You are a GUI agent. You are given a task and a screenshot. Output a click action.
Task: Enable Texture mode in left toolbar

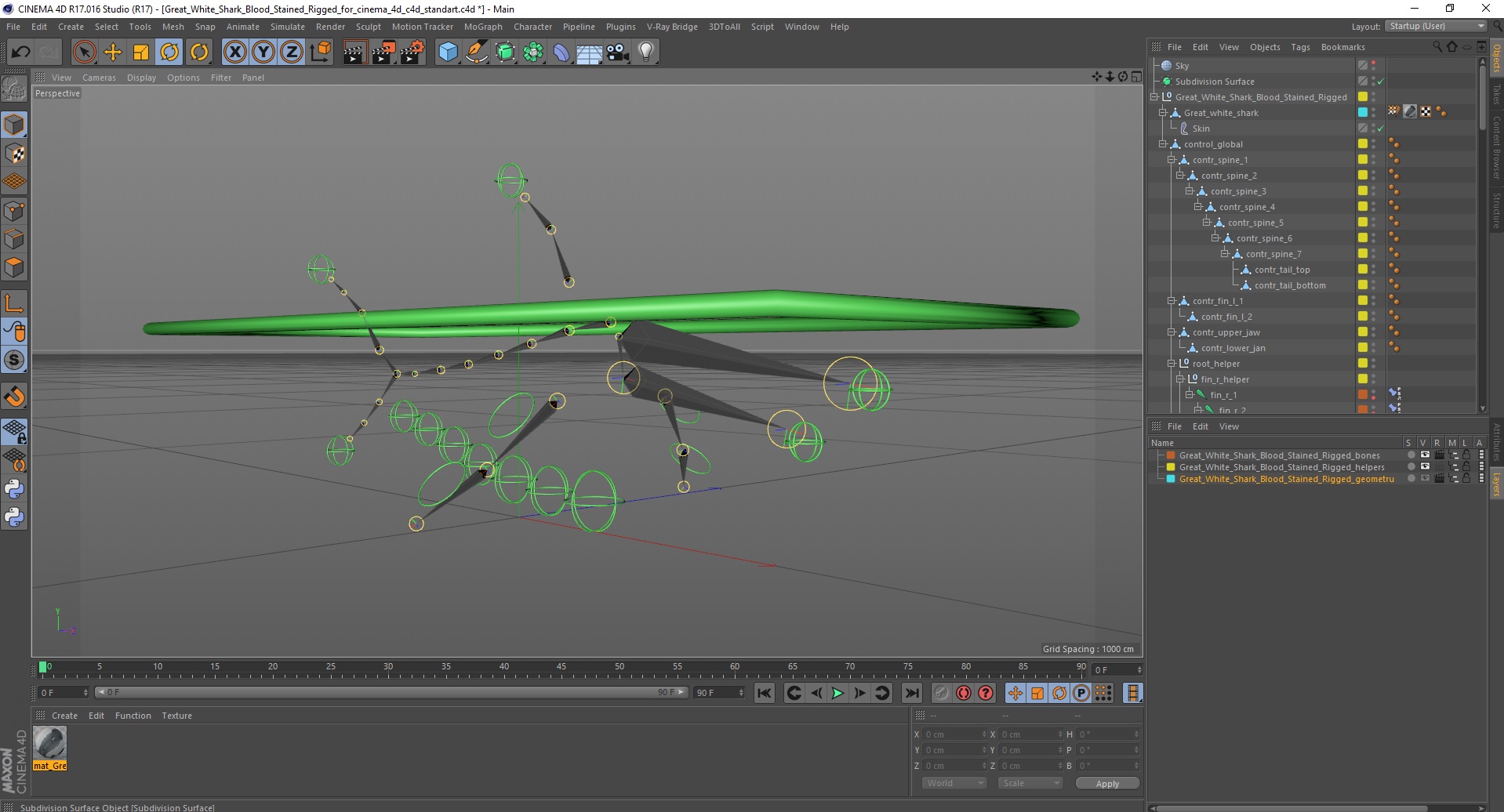[x=14, y=154]
